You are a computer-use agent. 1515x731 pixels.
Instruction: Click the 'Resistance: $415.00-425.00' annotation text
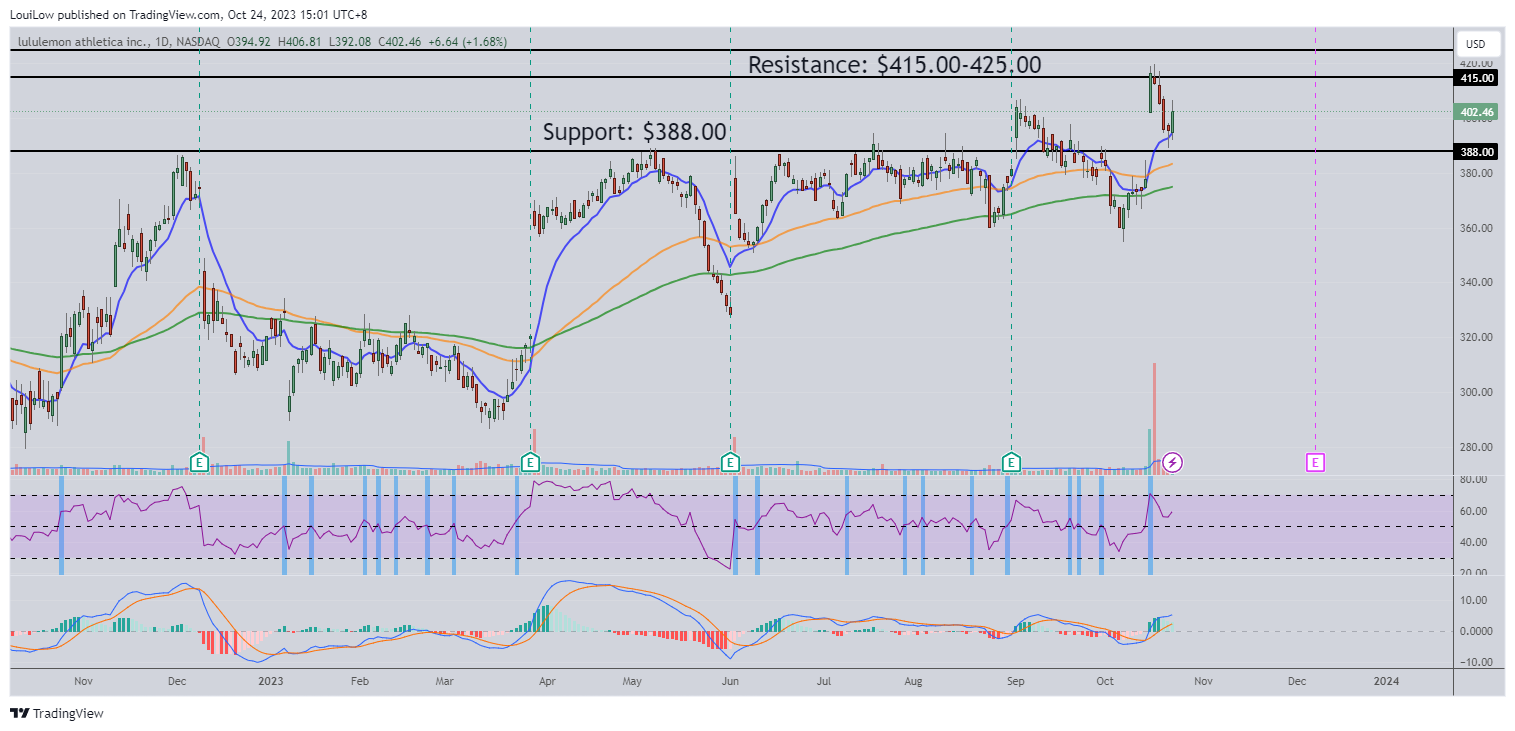(x=894, y=65)
